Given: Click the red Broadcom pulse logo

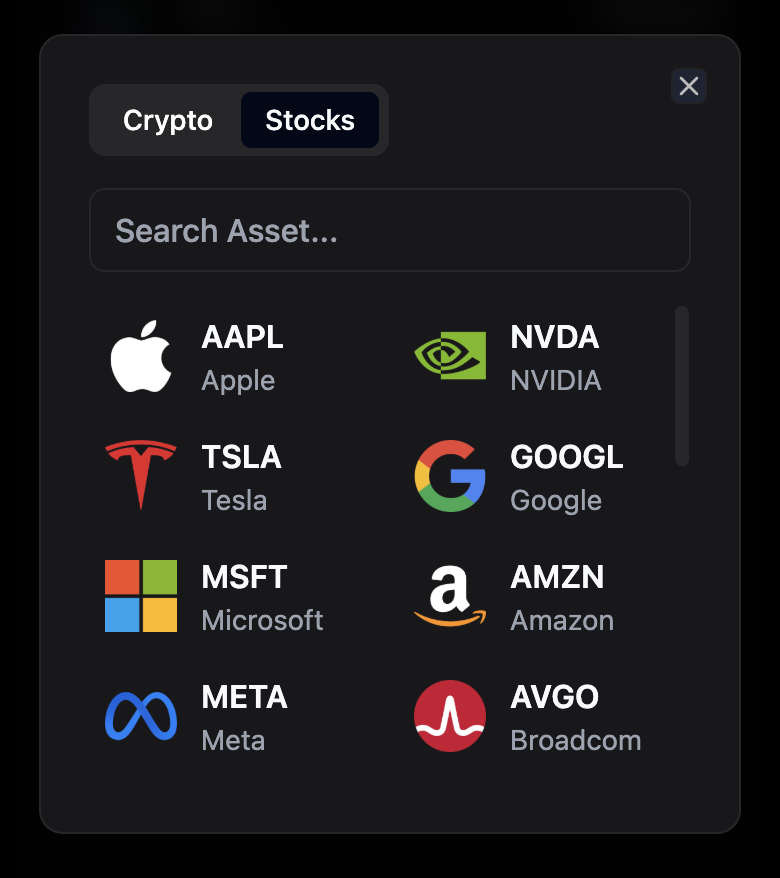Looking at the screenshot, I should [x=450, y=716].
